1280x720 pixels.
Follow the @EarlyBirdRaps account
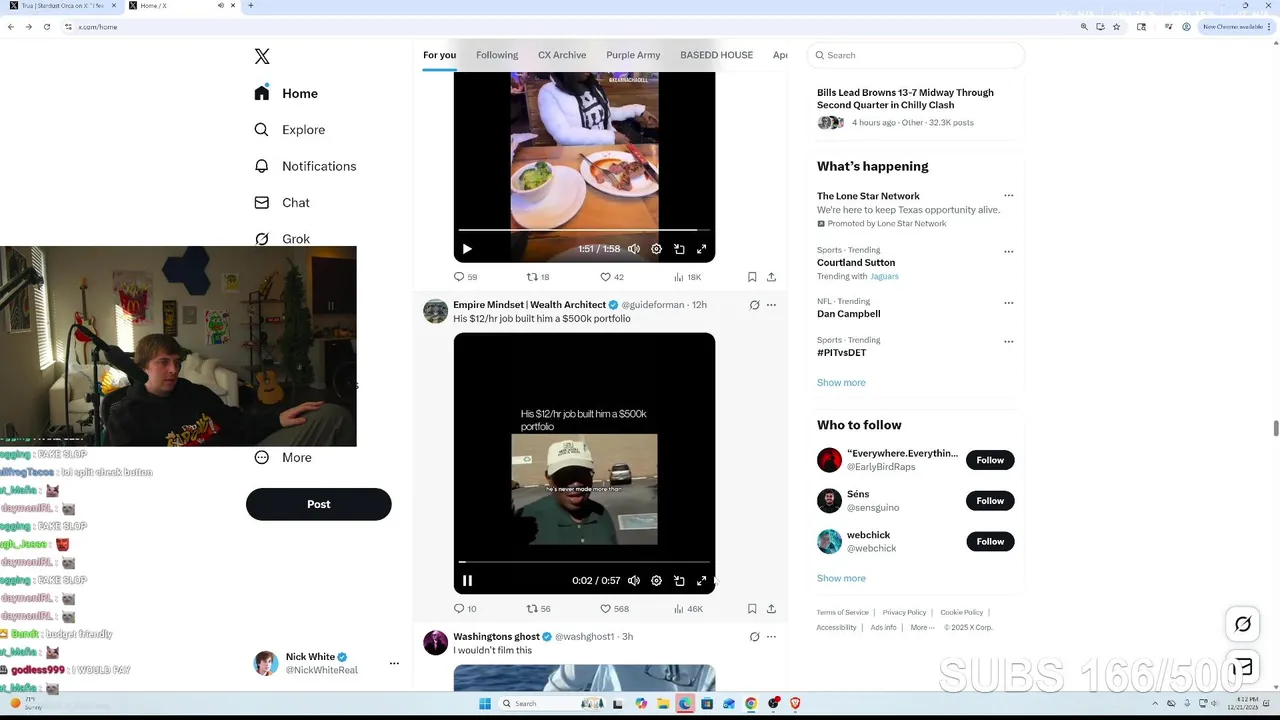coord(990,460)
